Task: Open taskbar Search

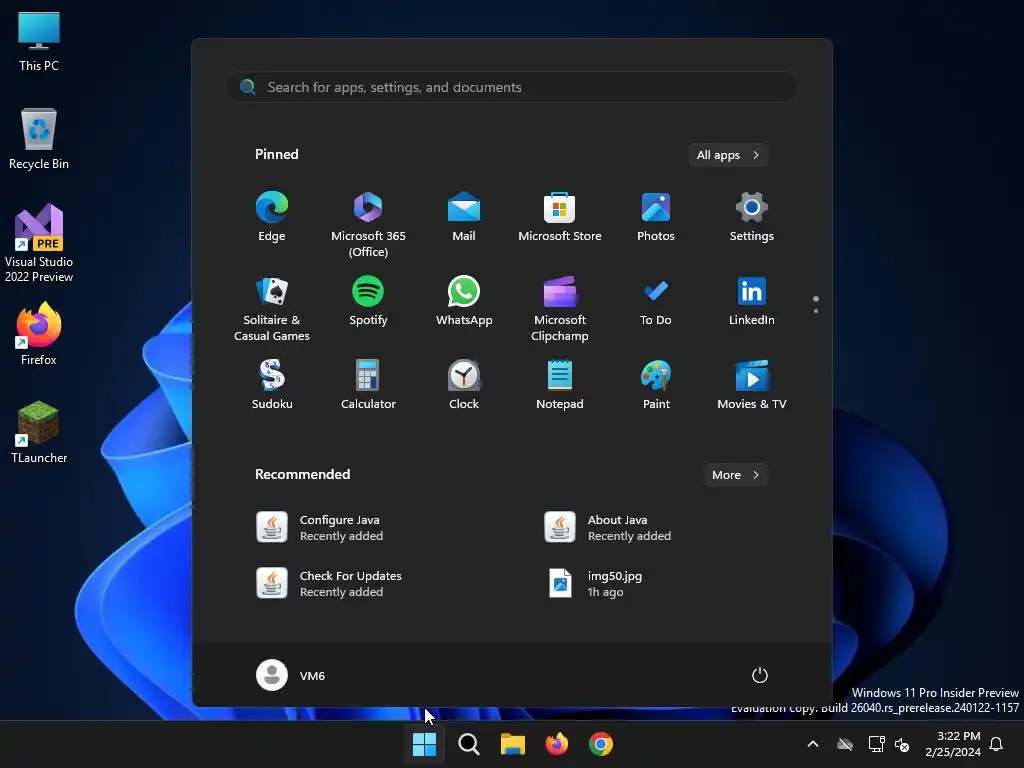Action: click(469, 744)
